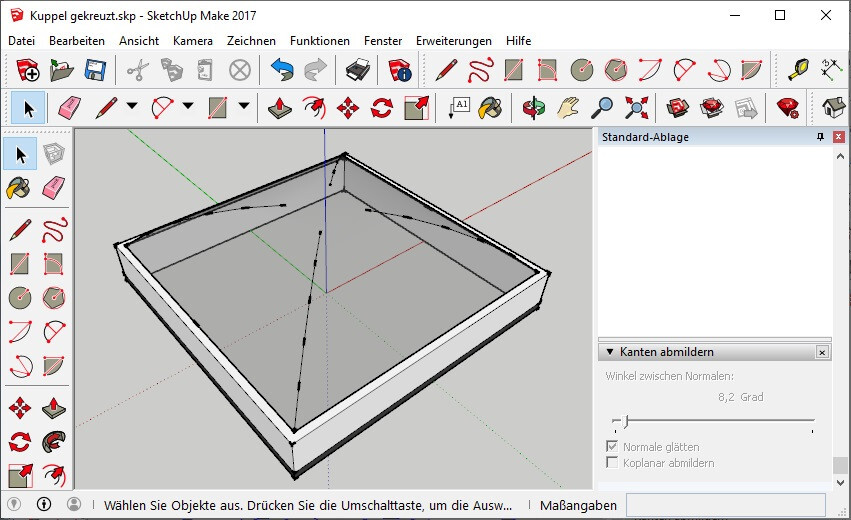851x520 pixels.
Task: Create a new model with the New icon
Action: (28, 70)
